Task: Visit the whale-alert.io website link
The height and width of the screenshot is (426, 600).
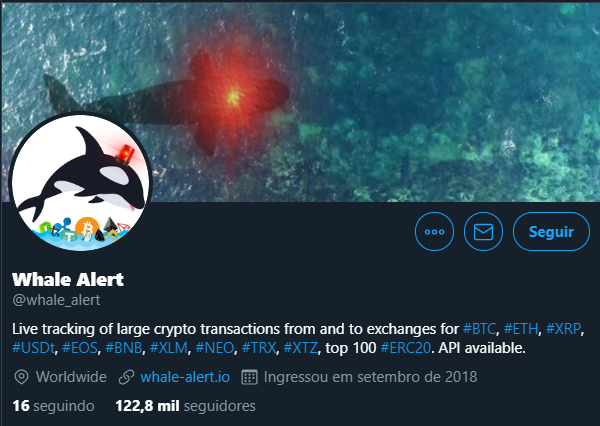Action: coord(185,377)
